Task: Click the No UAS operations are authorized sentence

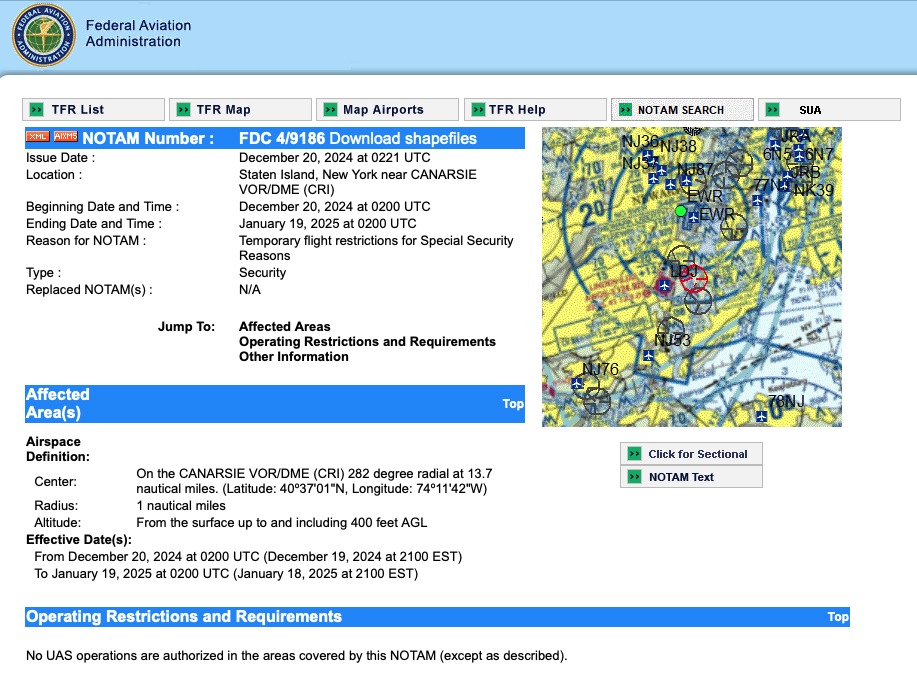Action: (x=297, y=656)
